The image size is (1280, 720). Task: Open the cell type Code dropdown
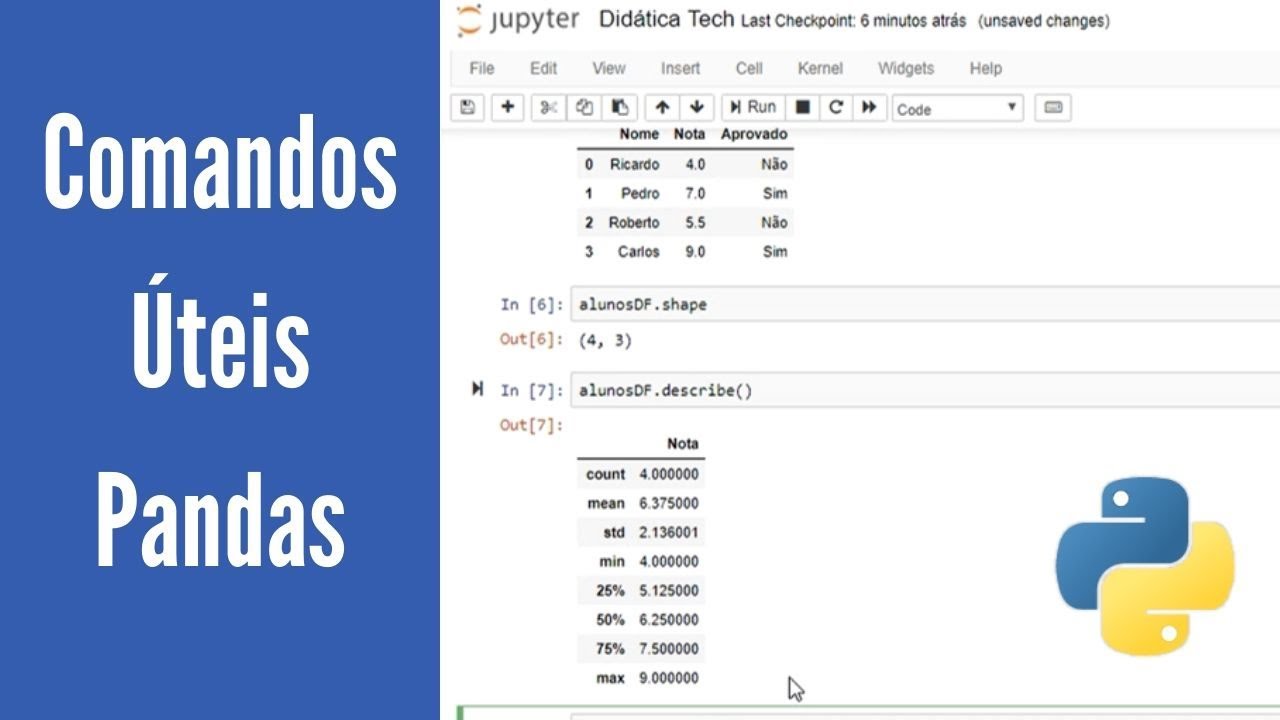pos(957,108)
